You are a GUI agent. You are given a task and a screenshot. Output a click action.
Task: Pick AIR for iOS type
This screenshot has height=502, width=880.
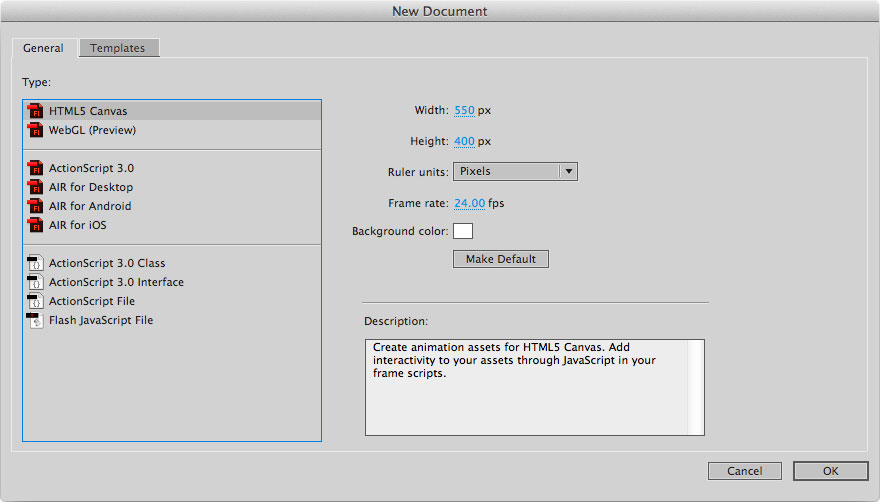pos(172,225)
